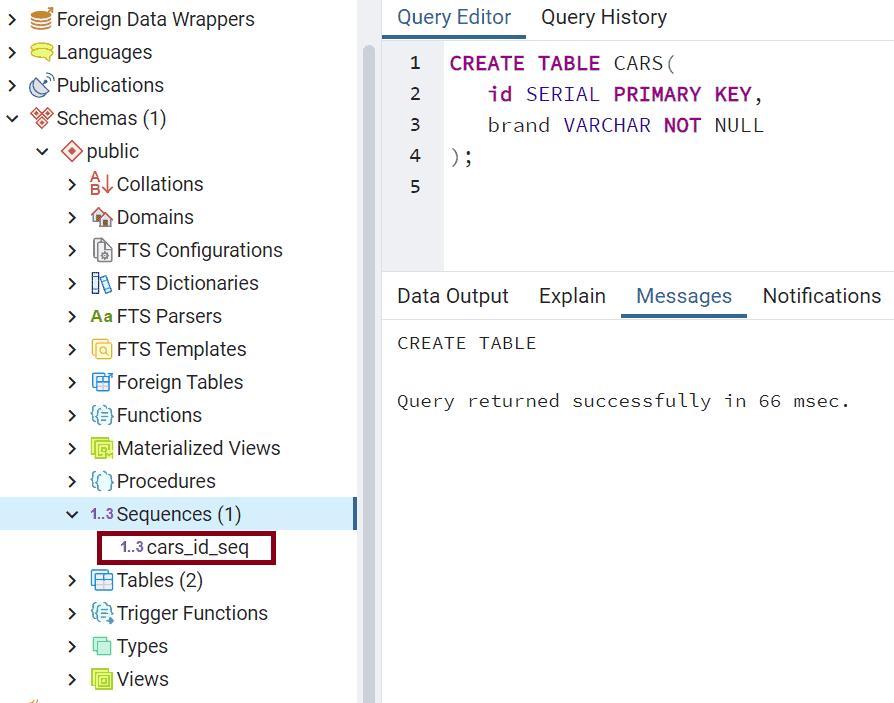Switch to the Query History tab
Screen dimensions: 894x703
(603, 18)
